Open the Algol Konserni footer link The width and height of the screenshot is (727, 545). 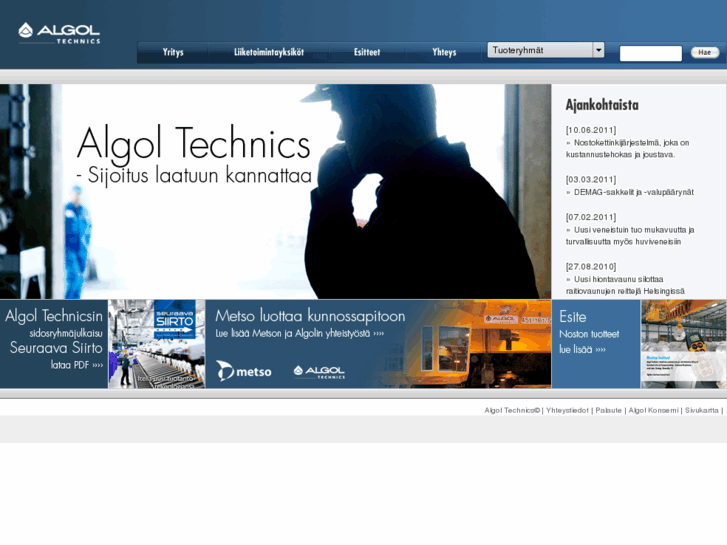coord(653,410)
